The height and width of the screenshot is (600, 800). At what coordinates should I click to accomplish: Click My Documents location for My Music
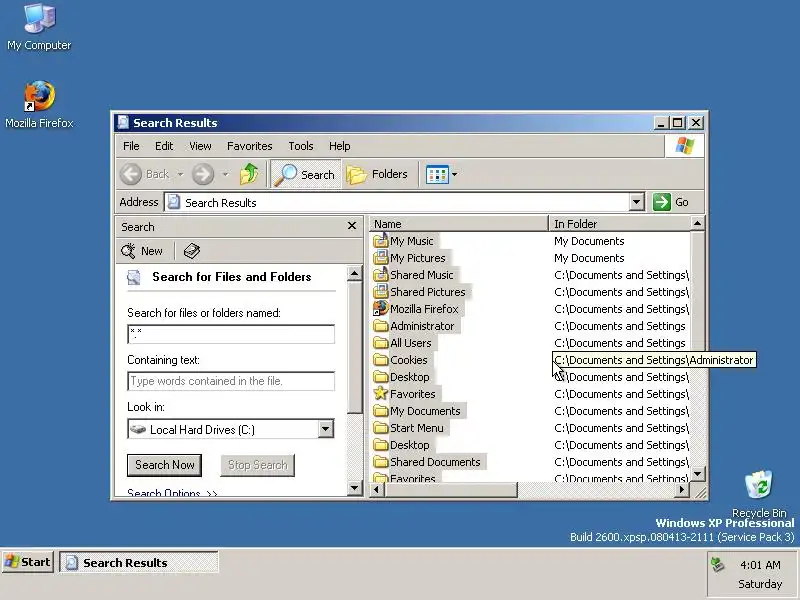(589, 241)
